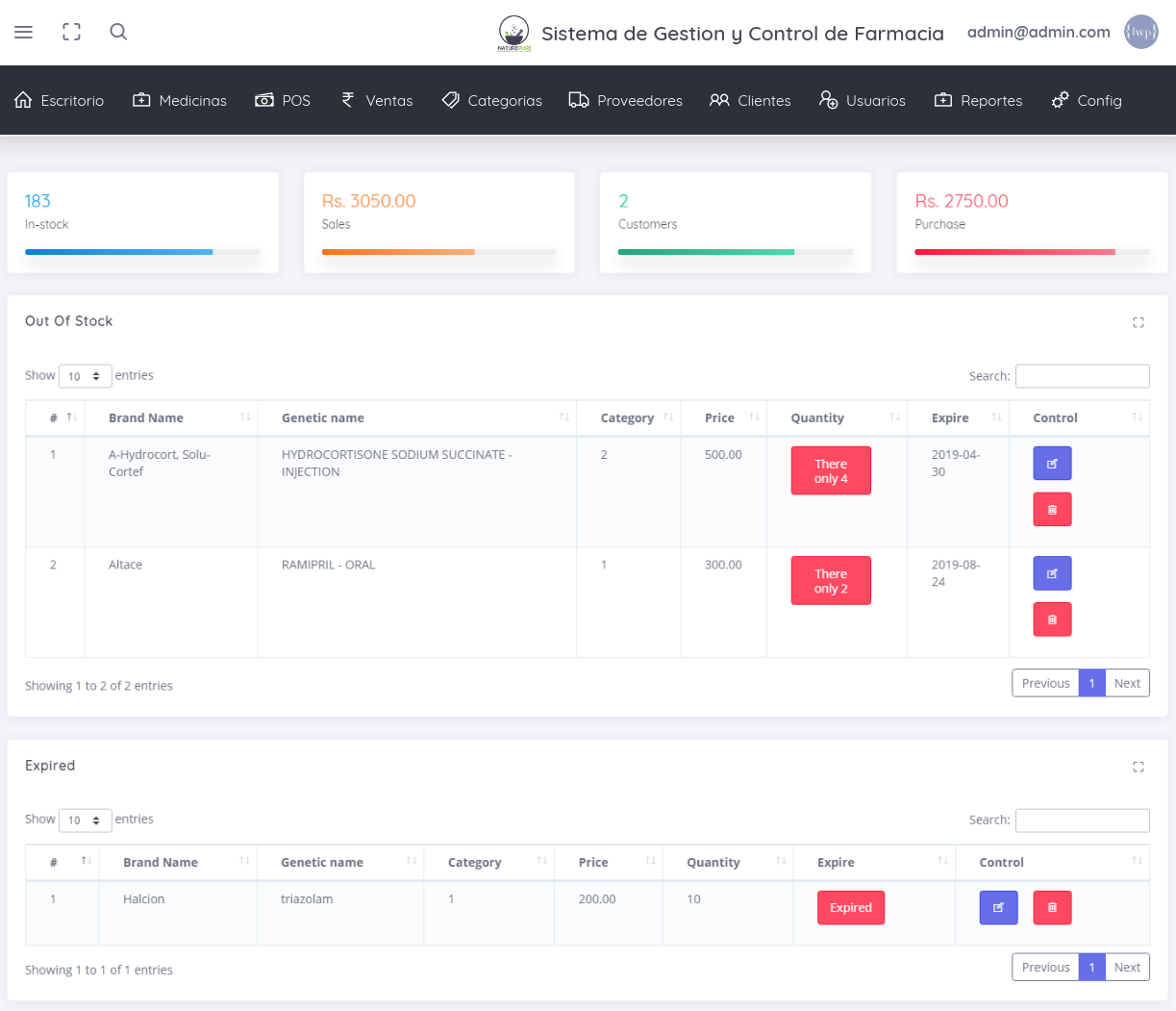
Task: Select page 1 in Out Of Stock pagination
Action: tap(1091, 683)
